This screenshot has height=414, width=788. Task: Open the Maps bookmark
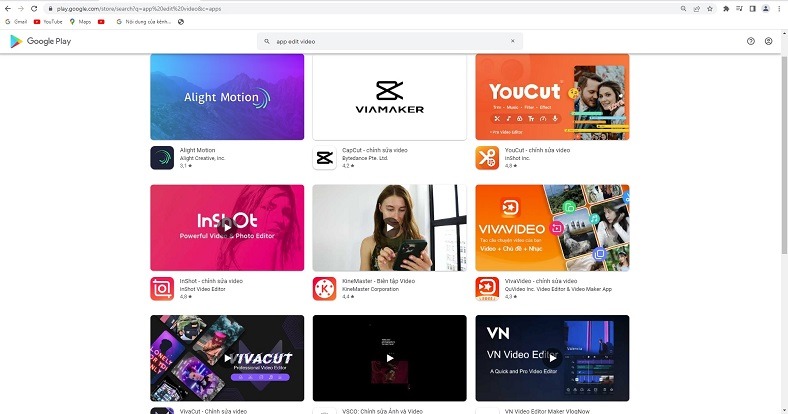(x=80, y=22)
